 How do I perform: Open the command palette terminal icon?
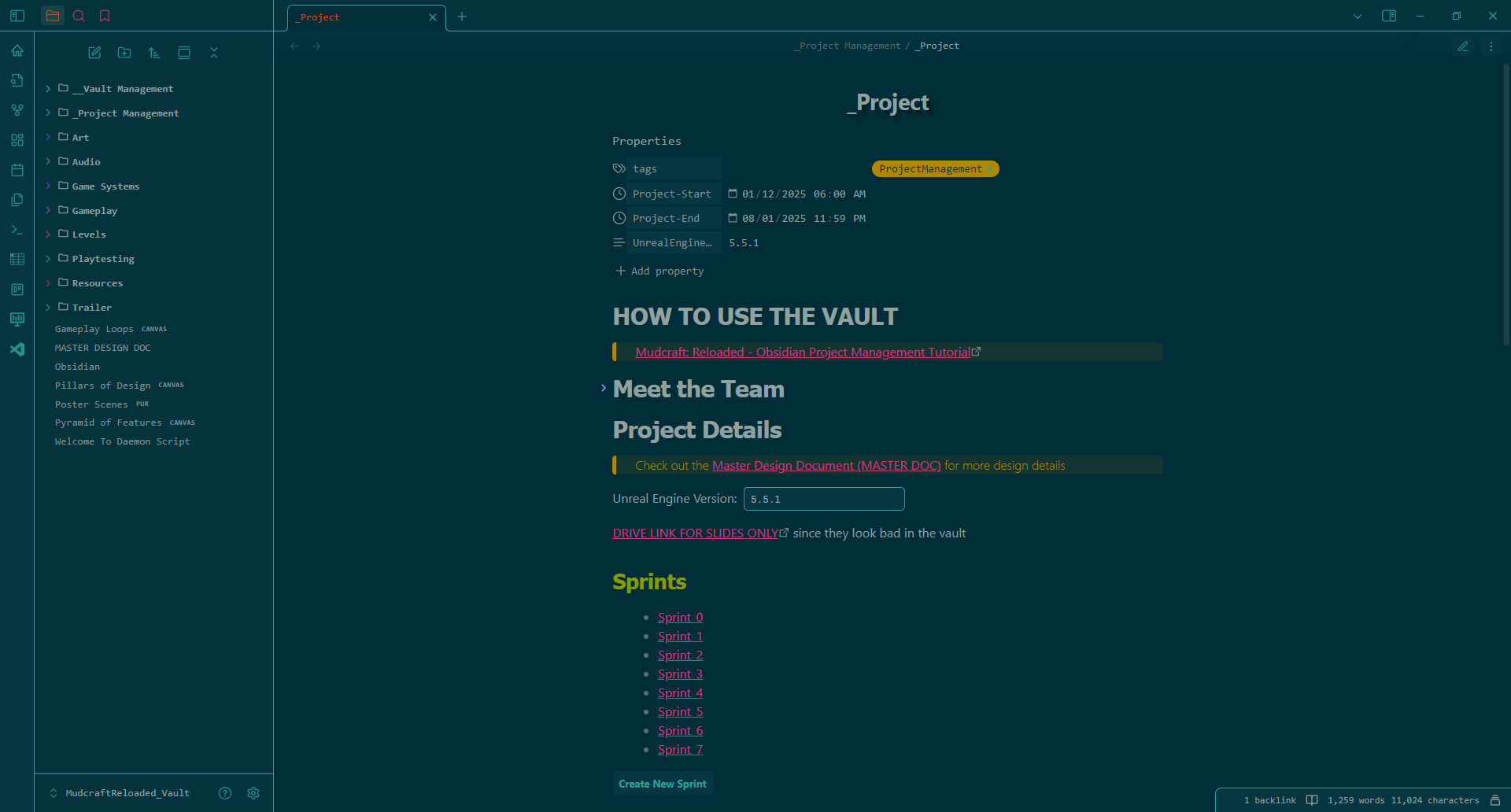[x=17, y=230]
